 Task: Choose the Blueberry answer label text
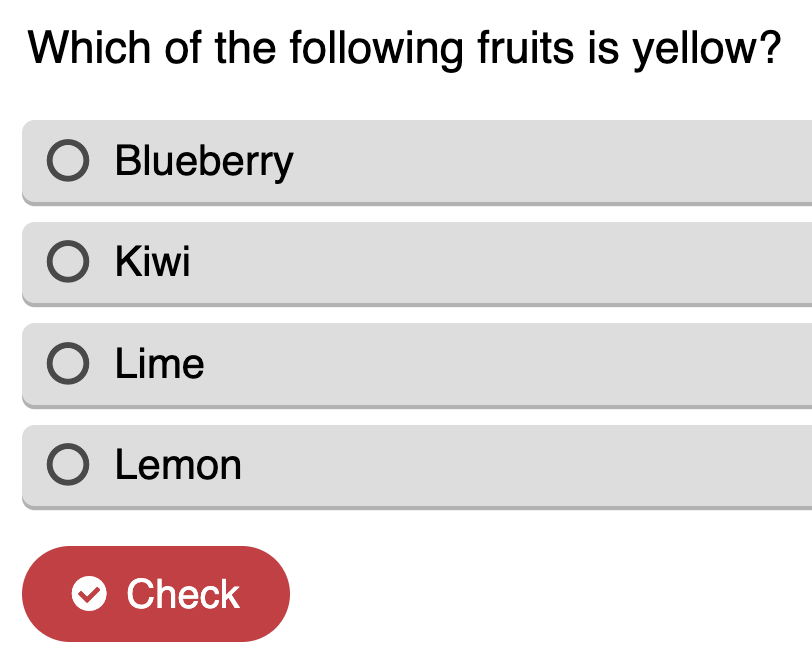click(x=204, y=162)
